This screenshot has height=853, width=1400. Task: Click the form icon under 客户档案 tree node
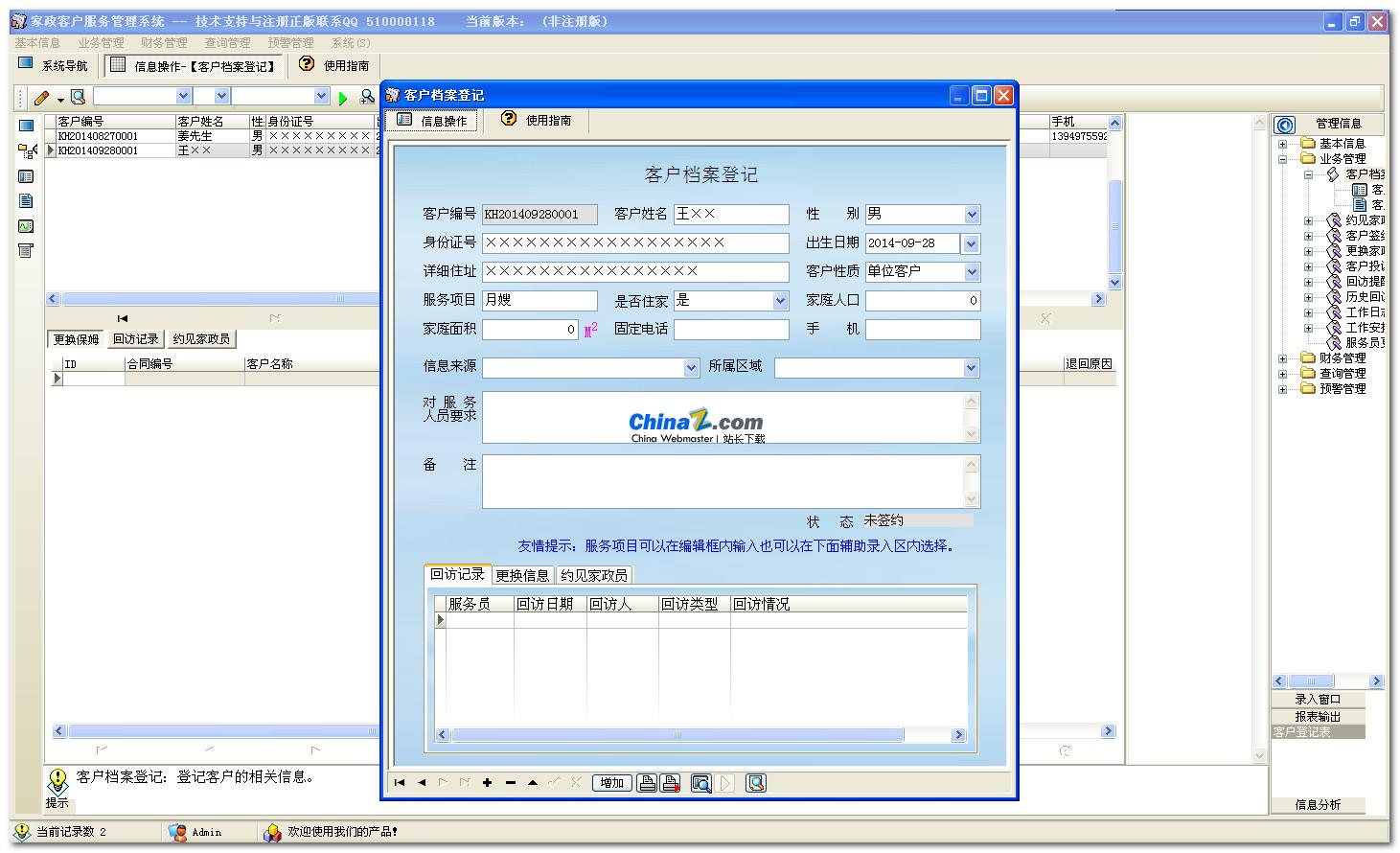pyautogui.click(x=1360, y=190)
